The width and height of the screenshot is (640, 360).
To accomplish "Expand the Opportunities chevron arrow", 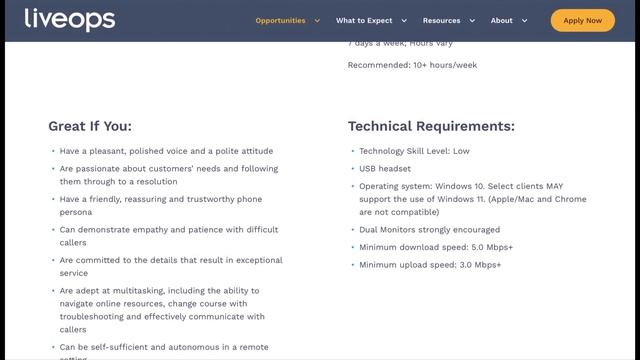I will (x=317, y=21).
